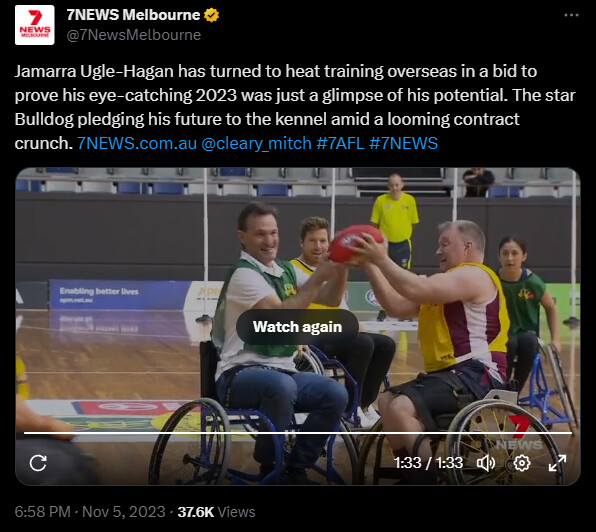Open the #7NEWS hashtag

pos(403,143)
